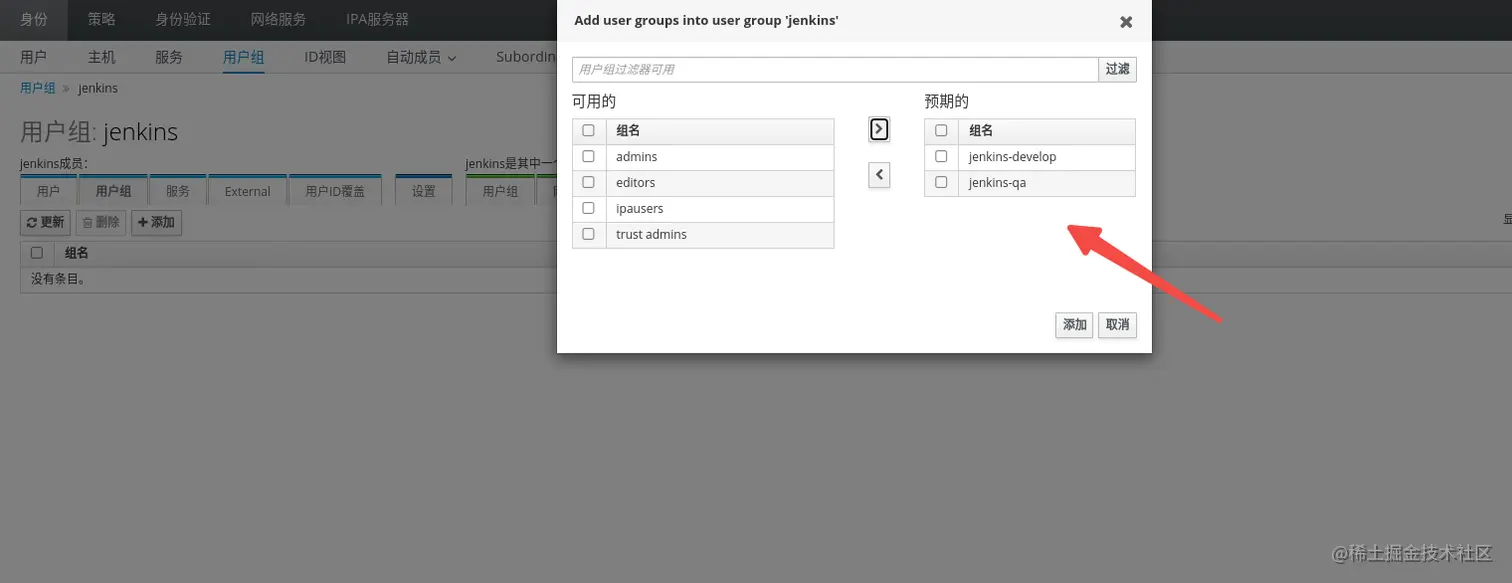Tick the ipausers group checkbox

point(588,208)
